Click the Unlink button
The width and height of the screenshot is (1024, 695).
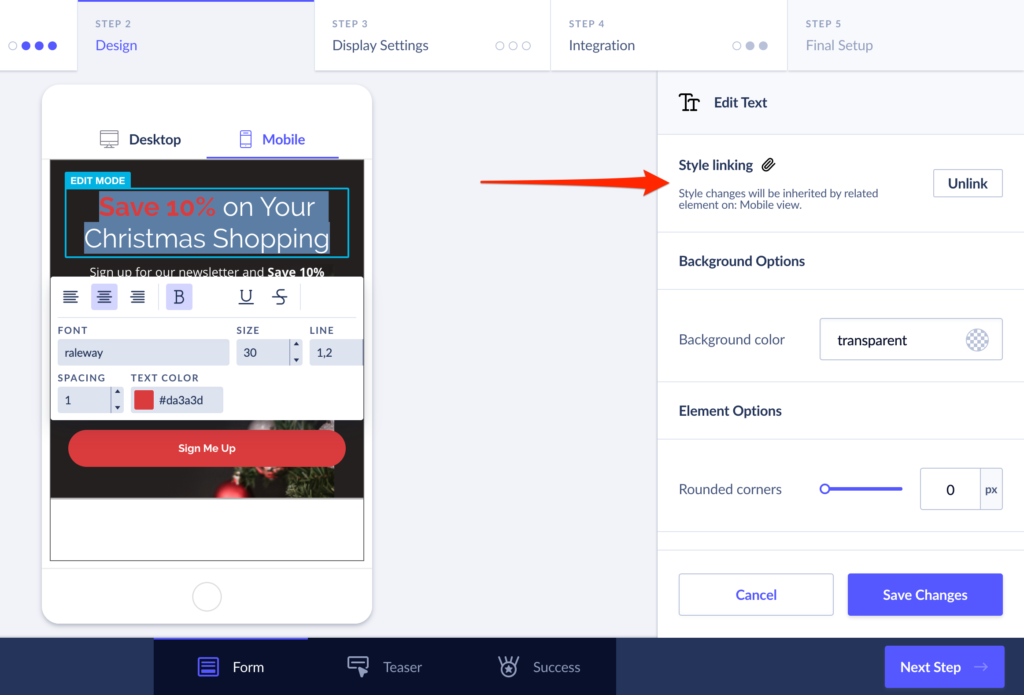[x=967, y=183]
